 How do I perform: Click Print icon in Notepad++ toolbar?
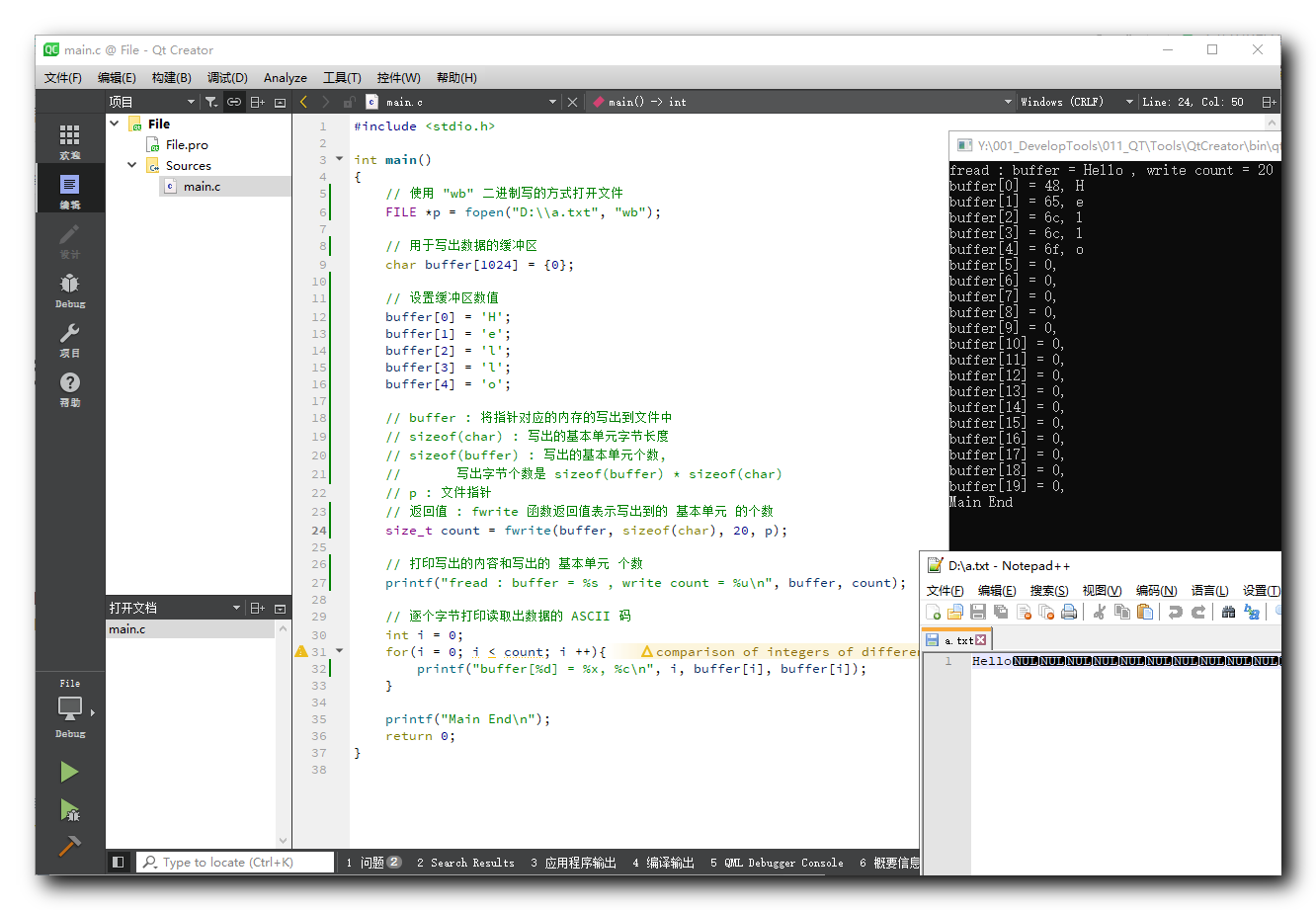click(x=1069, y=613)
